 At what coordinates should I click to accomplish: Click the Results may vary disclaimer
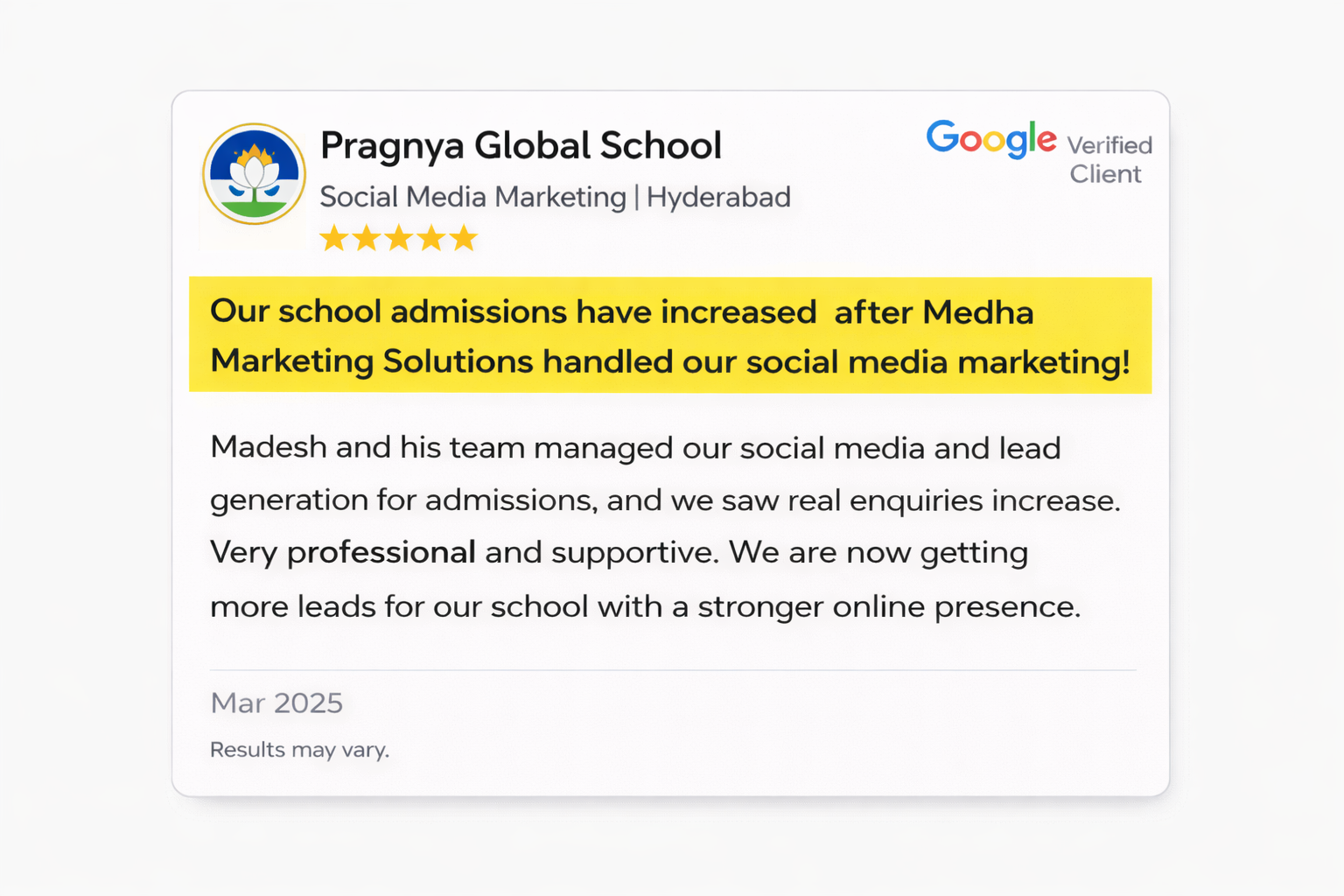coord(299,750)
